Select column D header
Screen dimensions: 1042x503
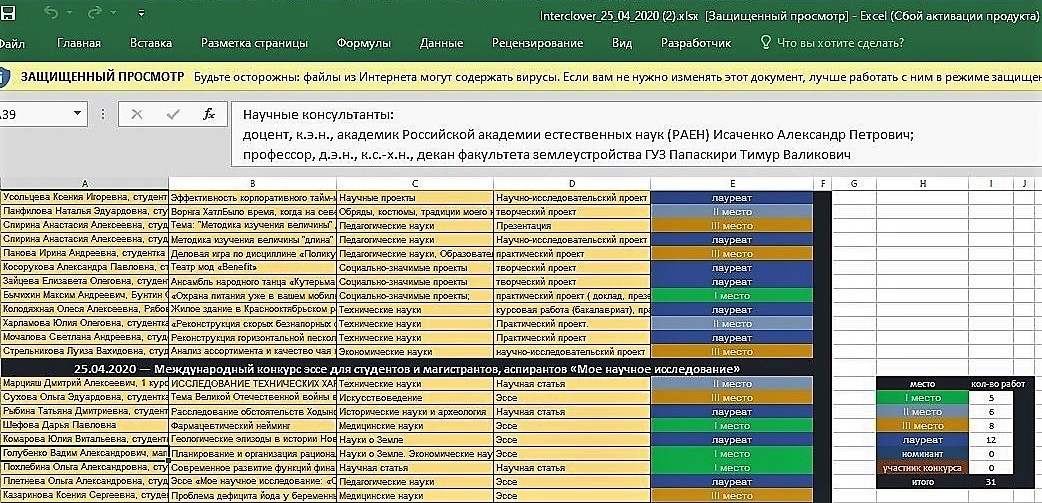click(x=572, y=183)
